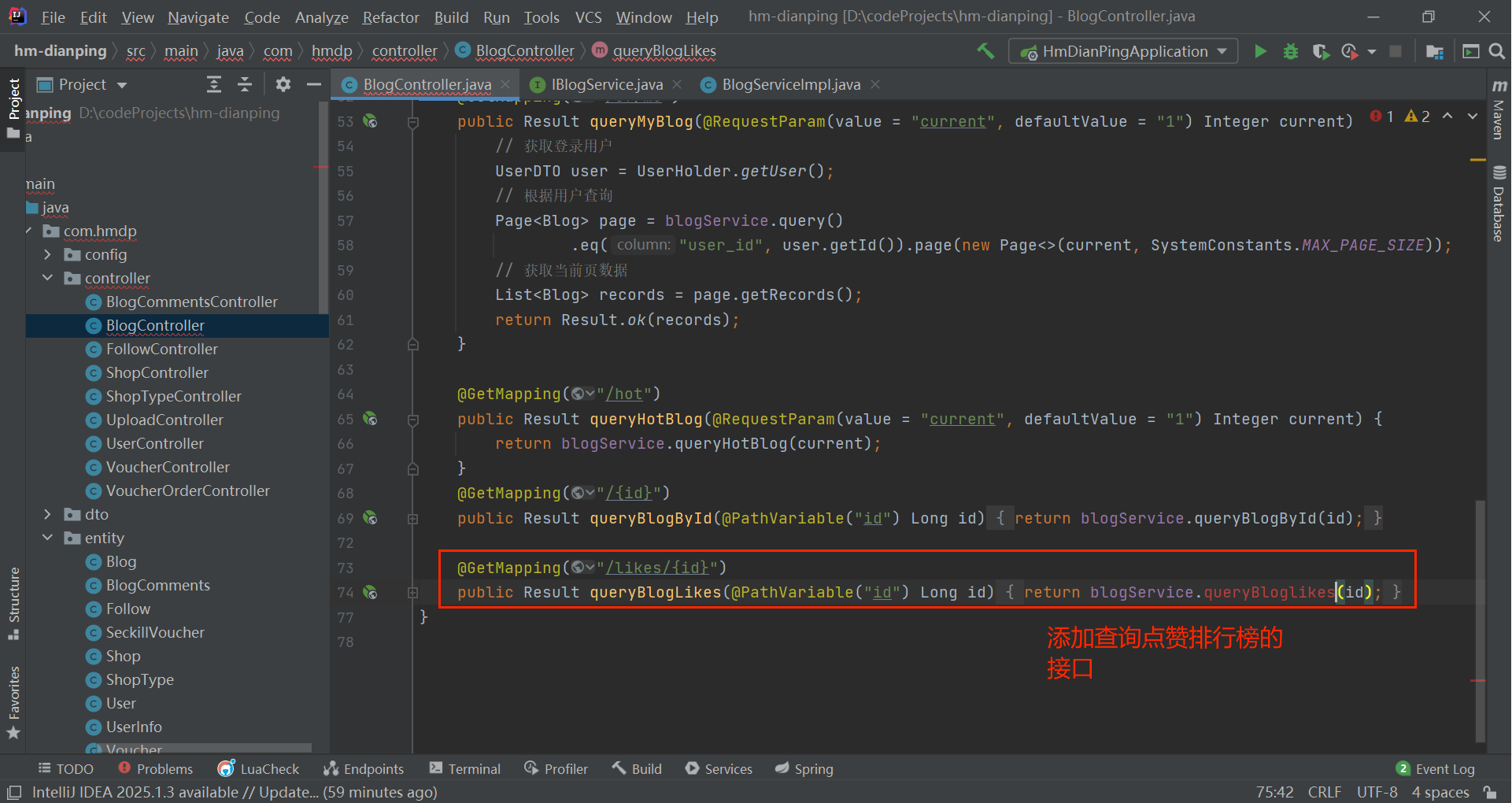This screenshot has height=803, width=1512.
Task: Expand the dto package
Action: 47,514
